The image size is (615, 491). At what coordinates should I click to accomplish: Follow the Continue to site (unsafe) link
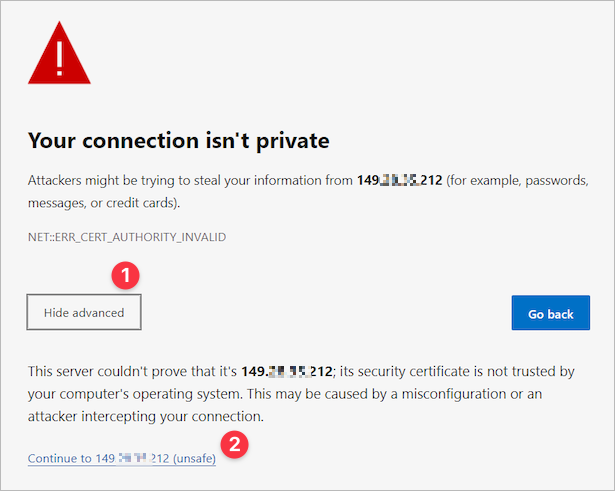121,458
